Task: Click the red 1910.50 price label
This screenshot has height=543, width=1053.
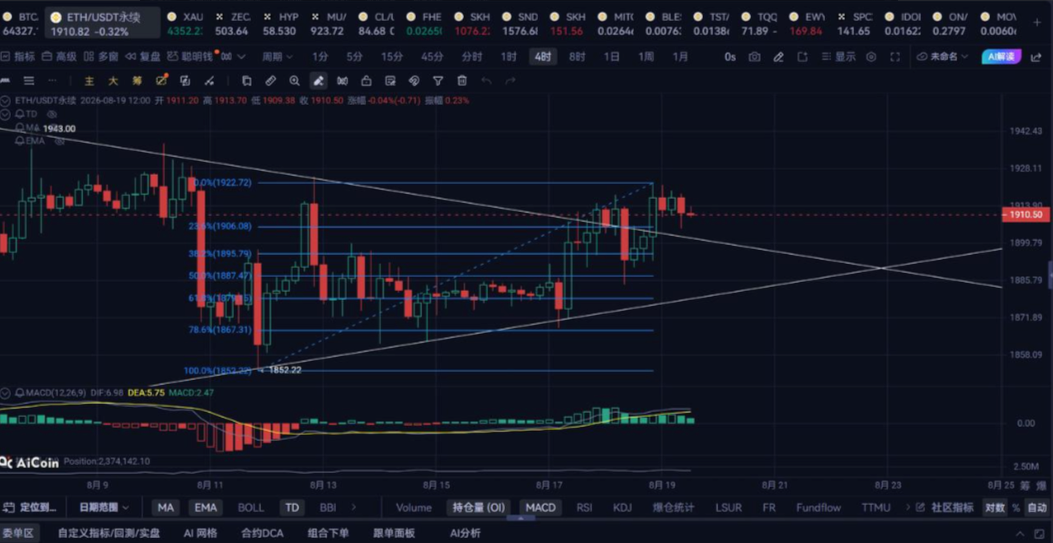Action: tap(1025, 215)
